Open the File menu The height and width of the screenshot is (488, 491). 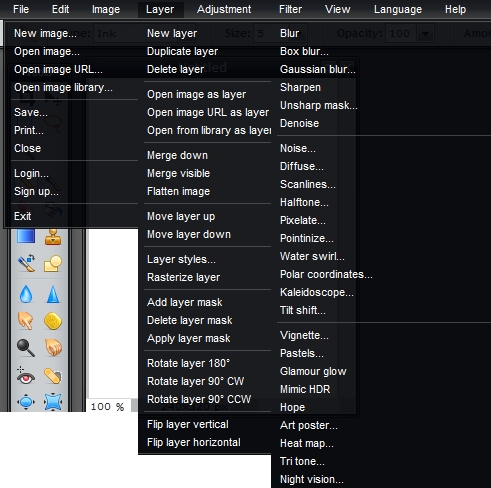point(21,9)
